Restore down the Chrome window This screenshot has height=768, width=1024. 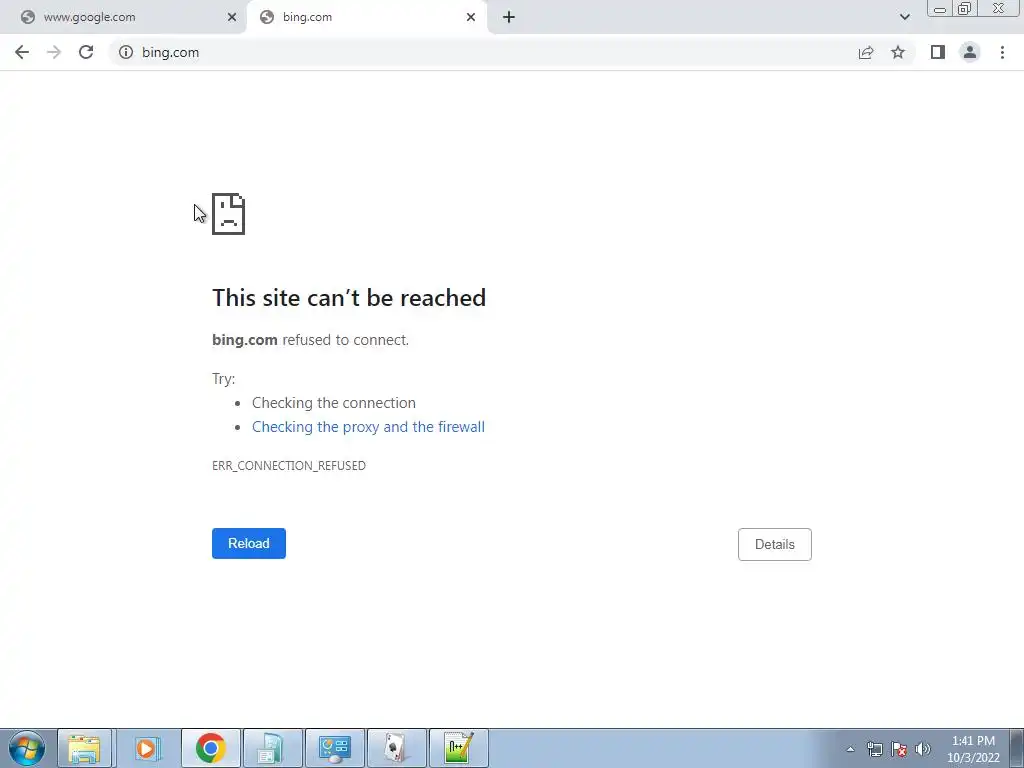[x=965, y=9]
